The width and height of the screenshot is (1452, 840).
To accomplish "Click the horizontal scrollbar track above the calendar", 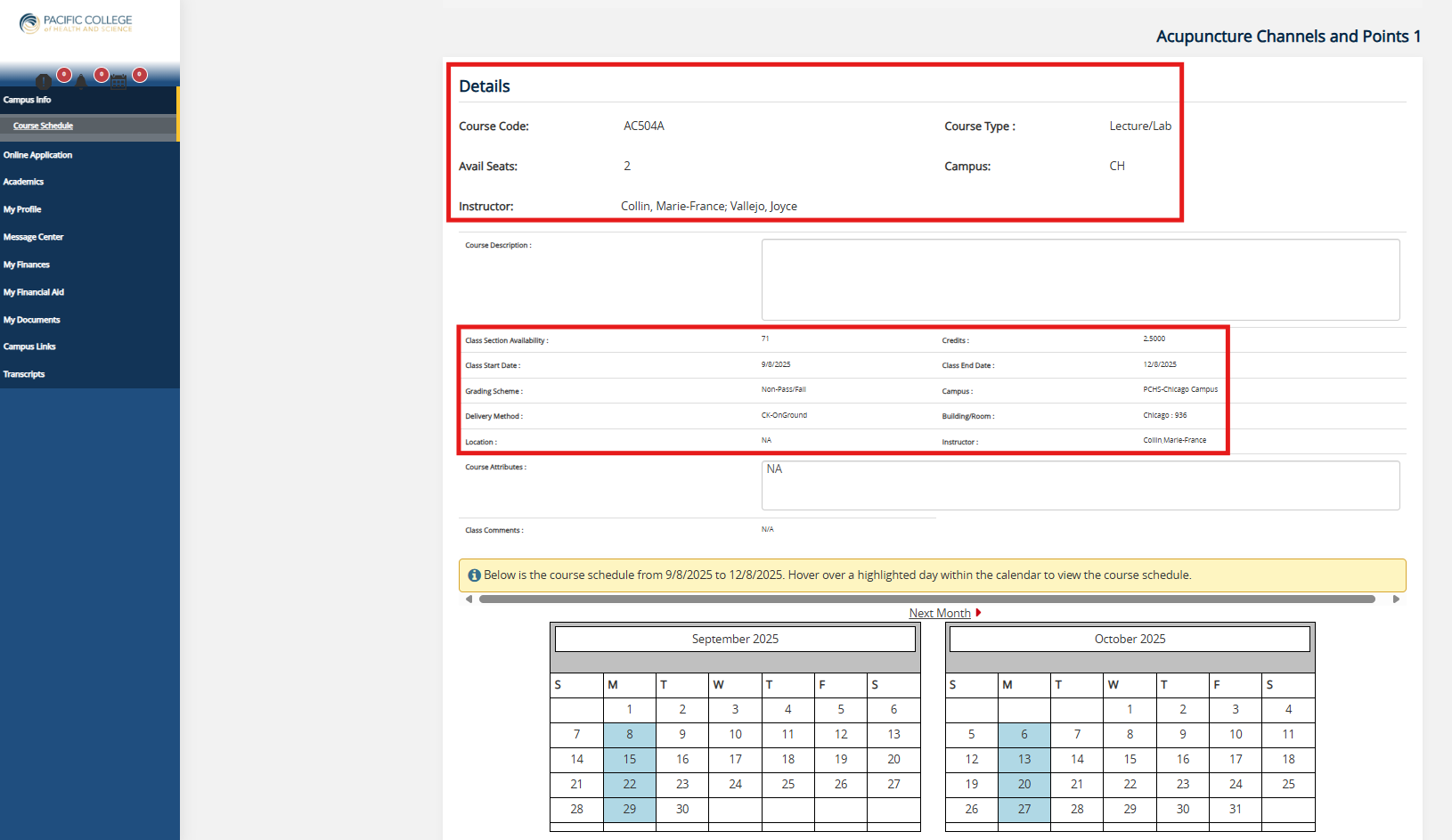I will tap(926, 599).
